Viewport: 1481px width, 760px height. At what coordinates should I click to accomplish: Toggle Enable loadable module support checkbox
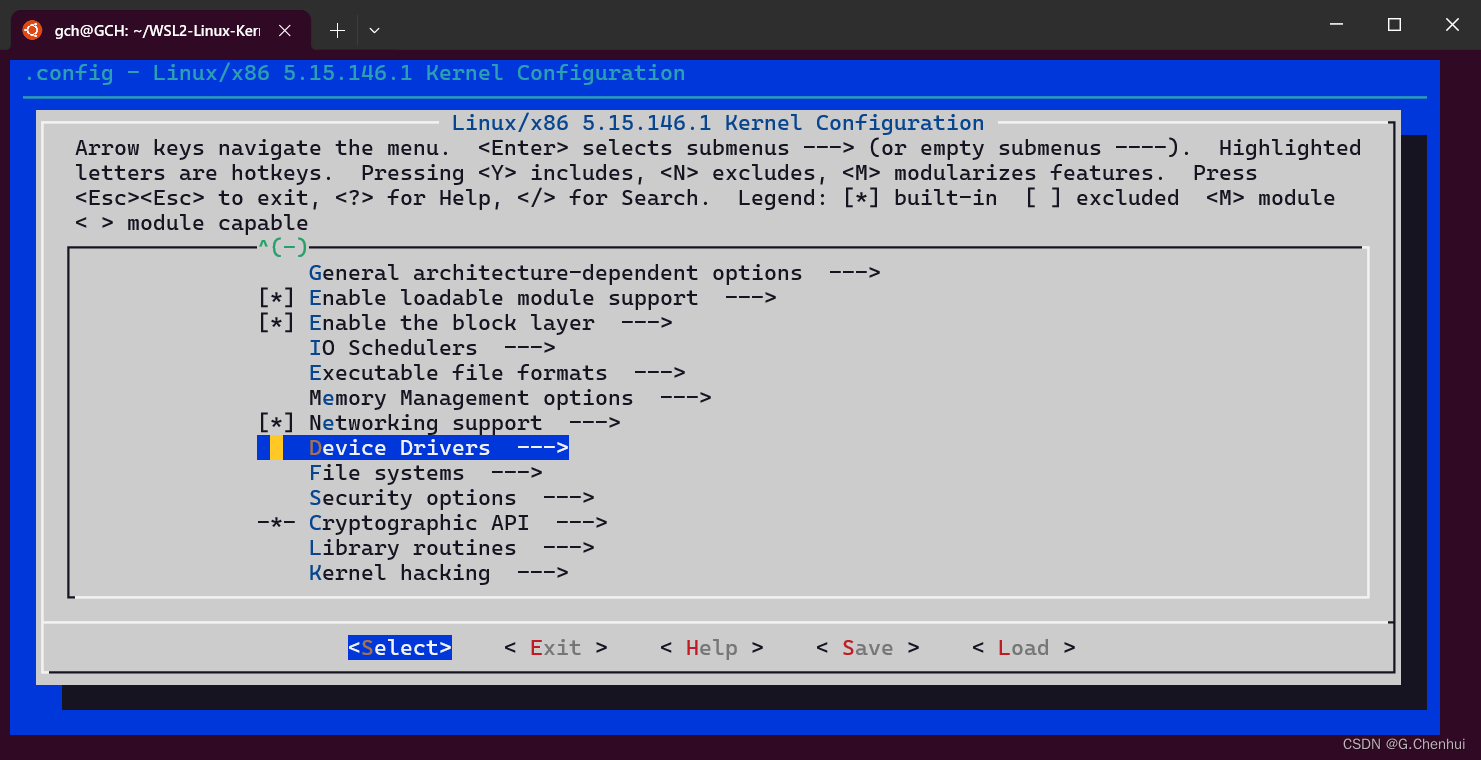pos(277,298)
